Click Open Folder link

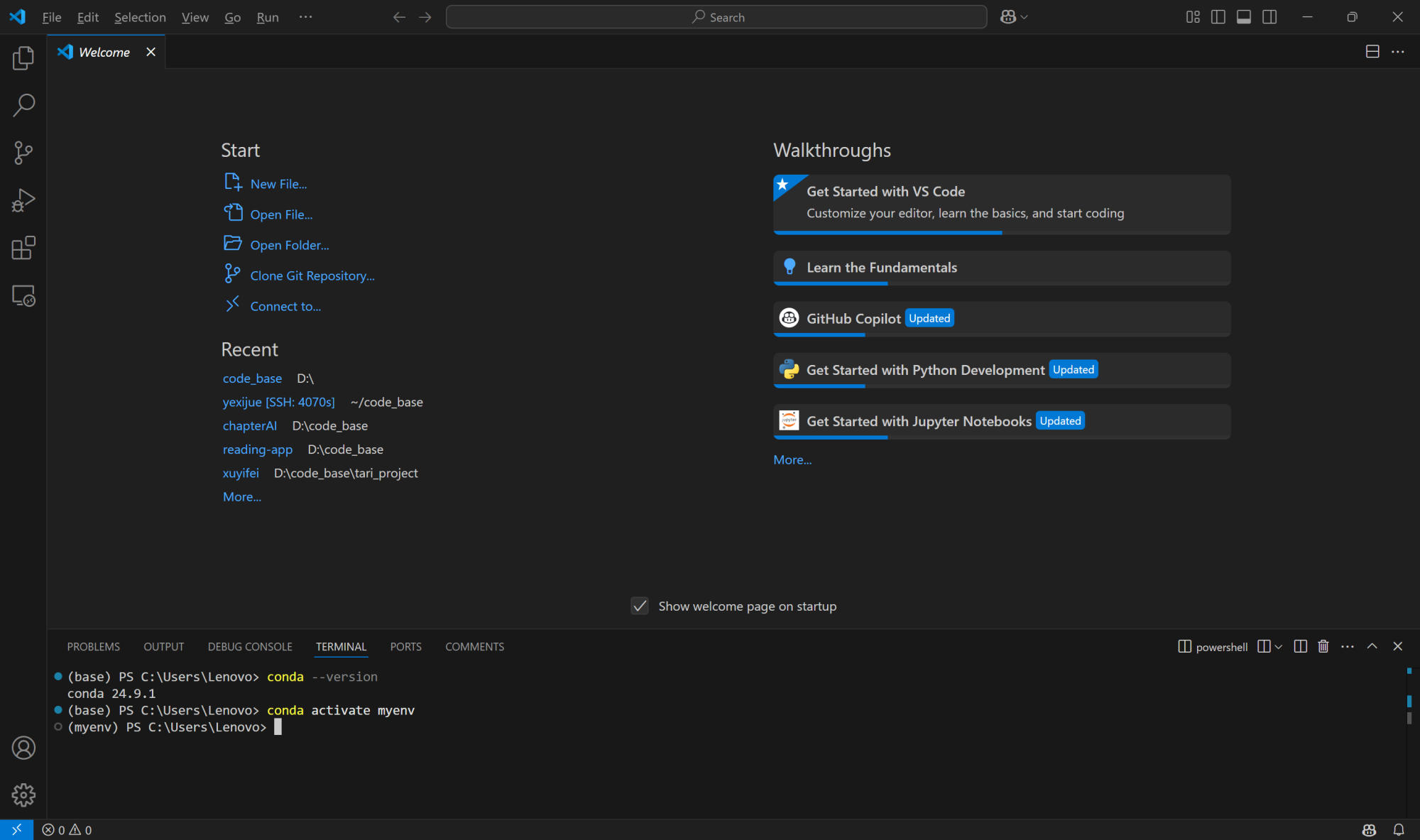(290, 244)
